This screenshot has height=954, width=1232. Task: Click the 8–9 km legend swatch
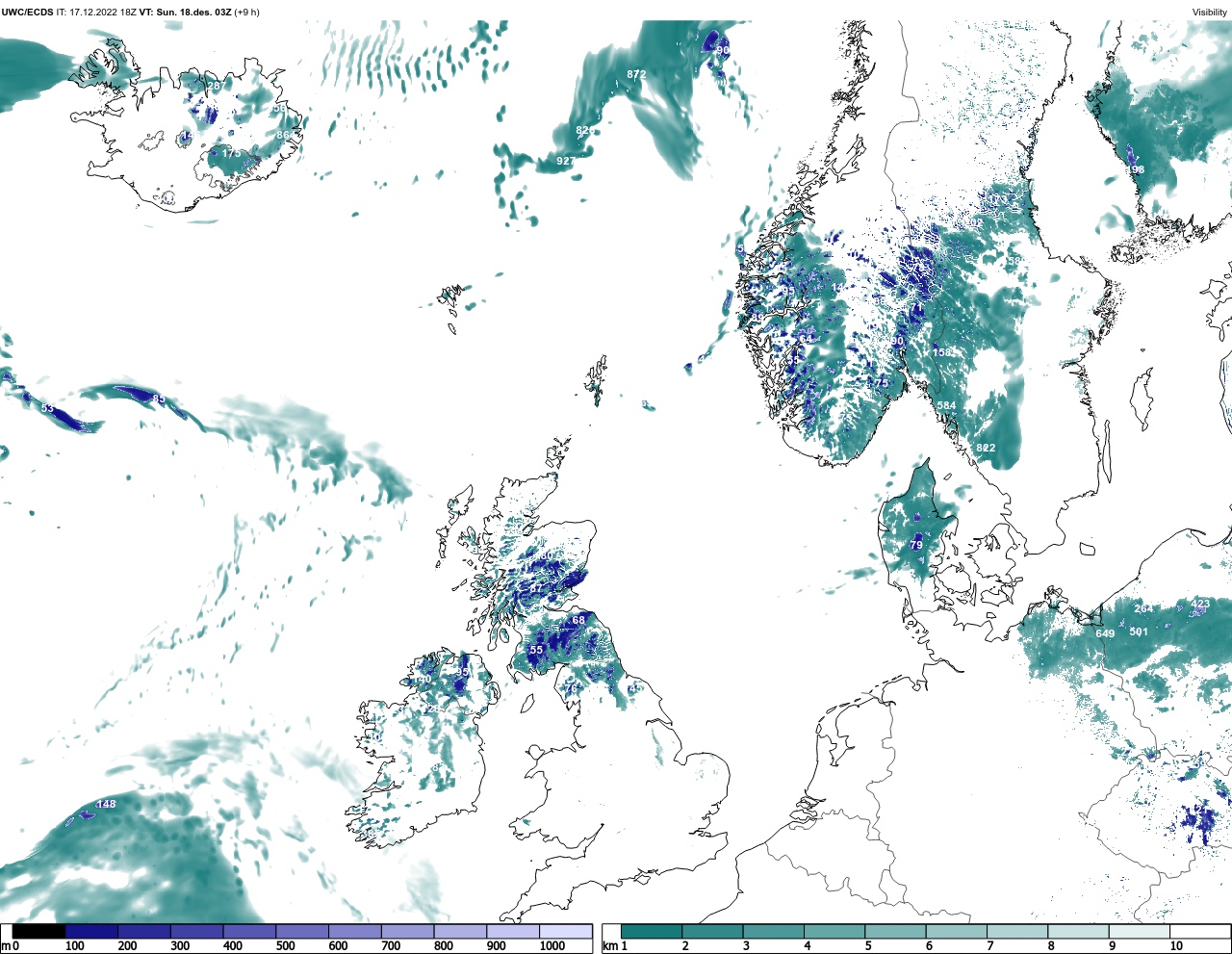[x=1078, y=931]
